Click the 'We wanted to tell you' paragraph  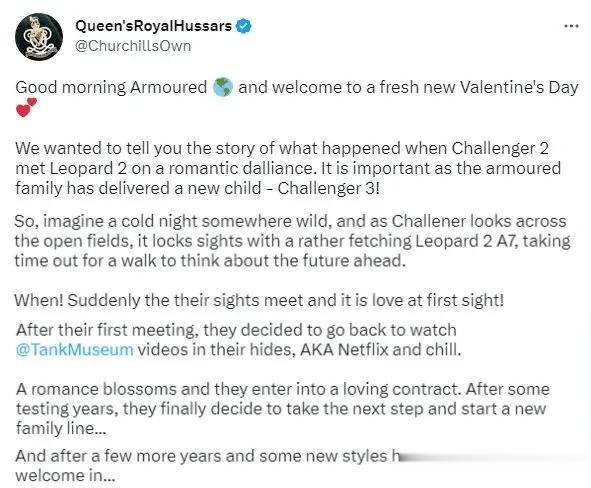(288, 168)
